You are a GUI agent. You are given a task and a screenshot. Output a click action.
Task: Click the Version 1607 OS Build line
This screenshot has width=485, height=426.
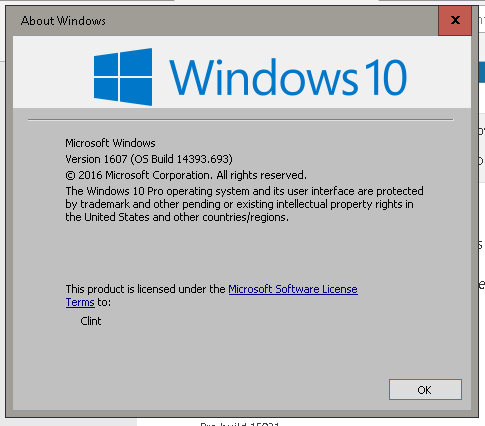pos(149,159)
